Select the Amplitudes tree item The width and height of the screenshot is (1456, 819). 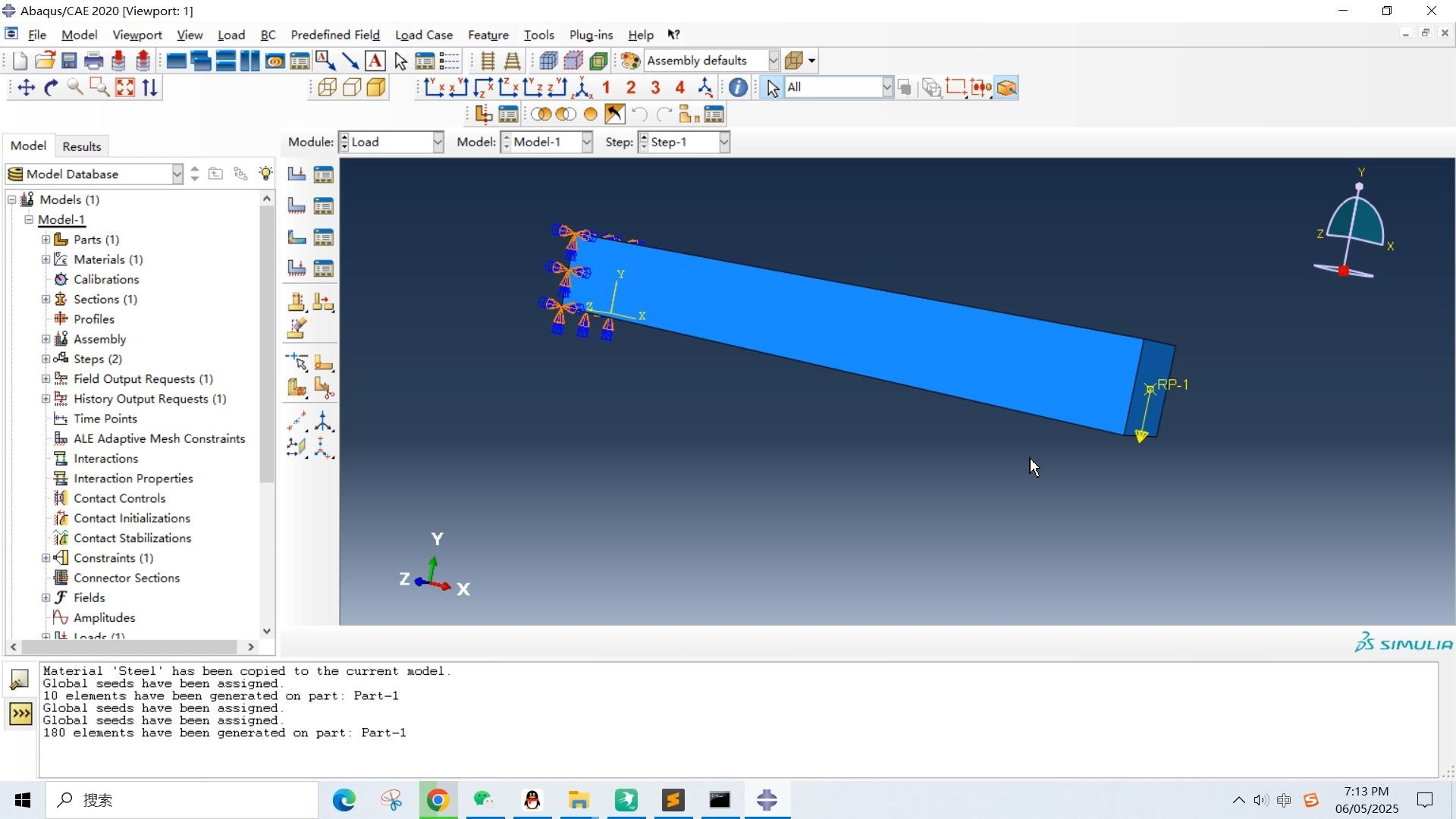(105, 618)
